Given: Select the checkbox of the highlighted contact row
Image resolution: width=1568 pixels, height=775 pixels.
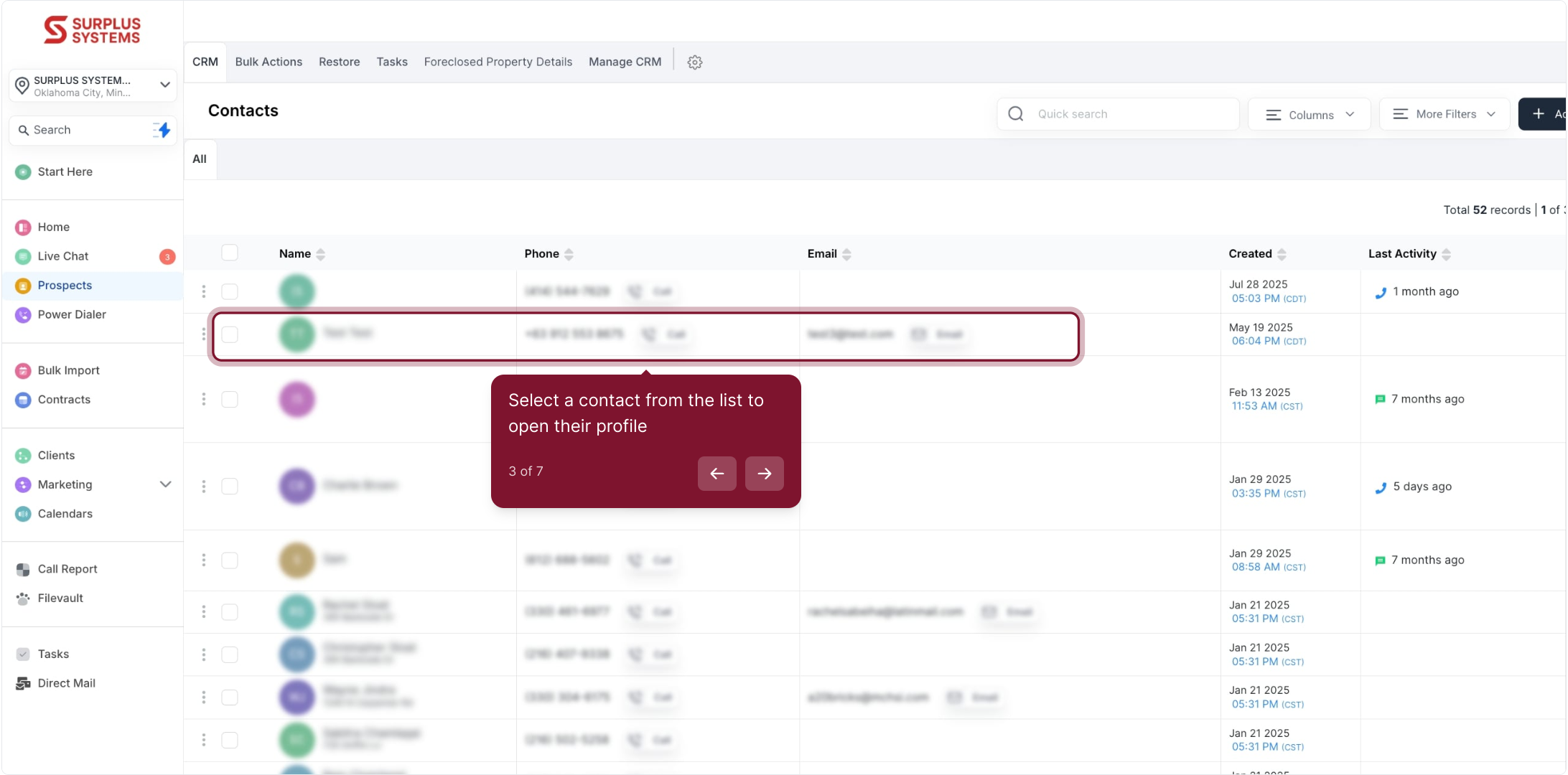Looking at the screenshot, I should [230, 334].
